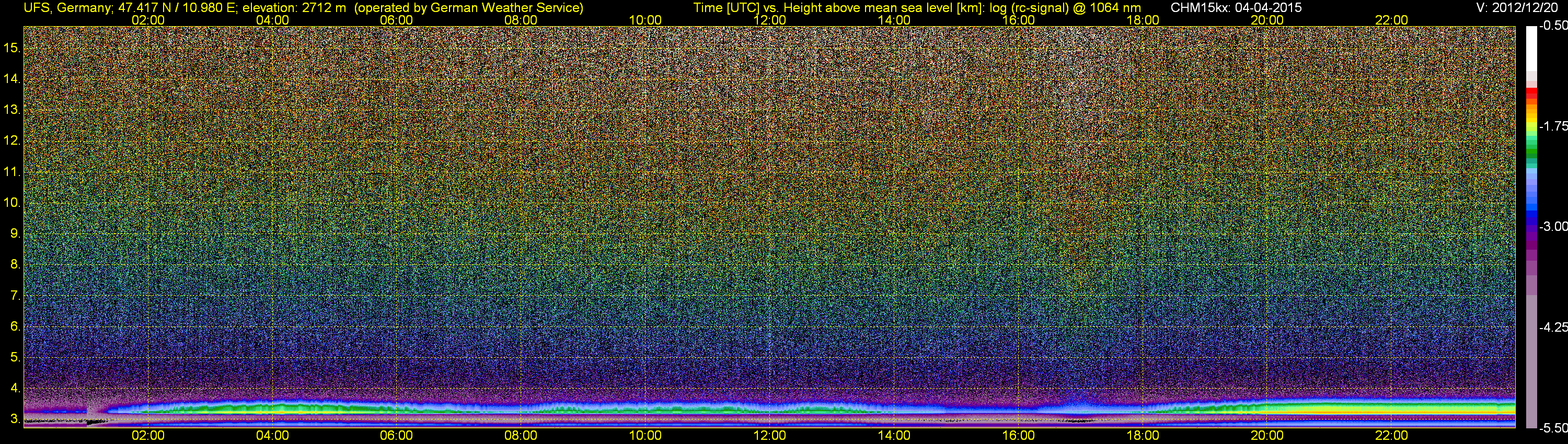This screenshot has width=1568, height=444.
Task: Click the 04:00 label on the top time axis
Action: point(272,20)
